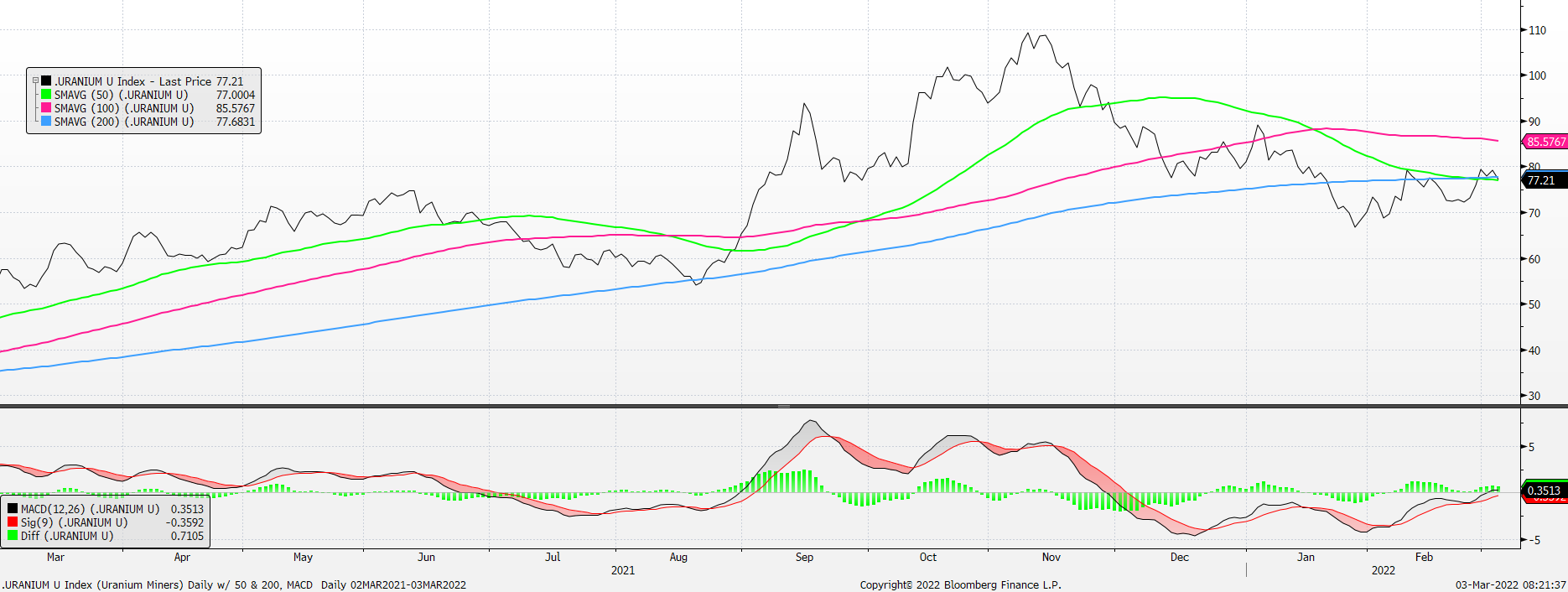The width and height of the screenshot is (1568, 592).
Task: Select the 'SMAVG (50) (.URANIUM U)' legend label
Action: [121, 95]
